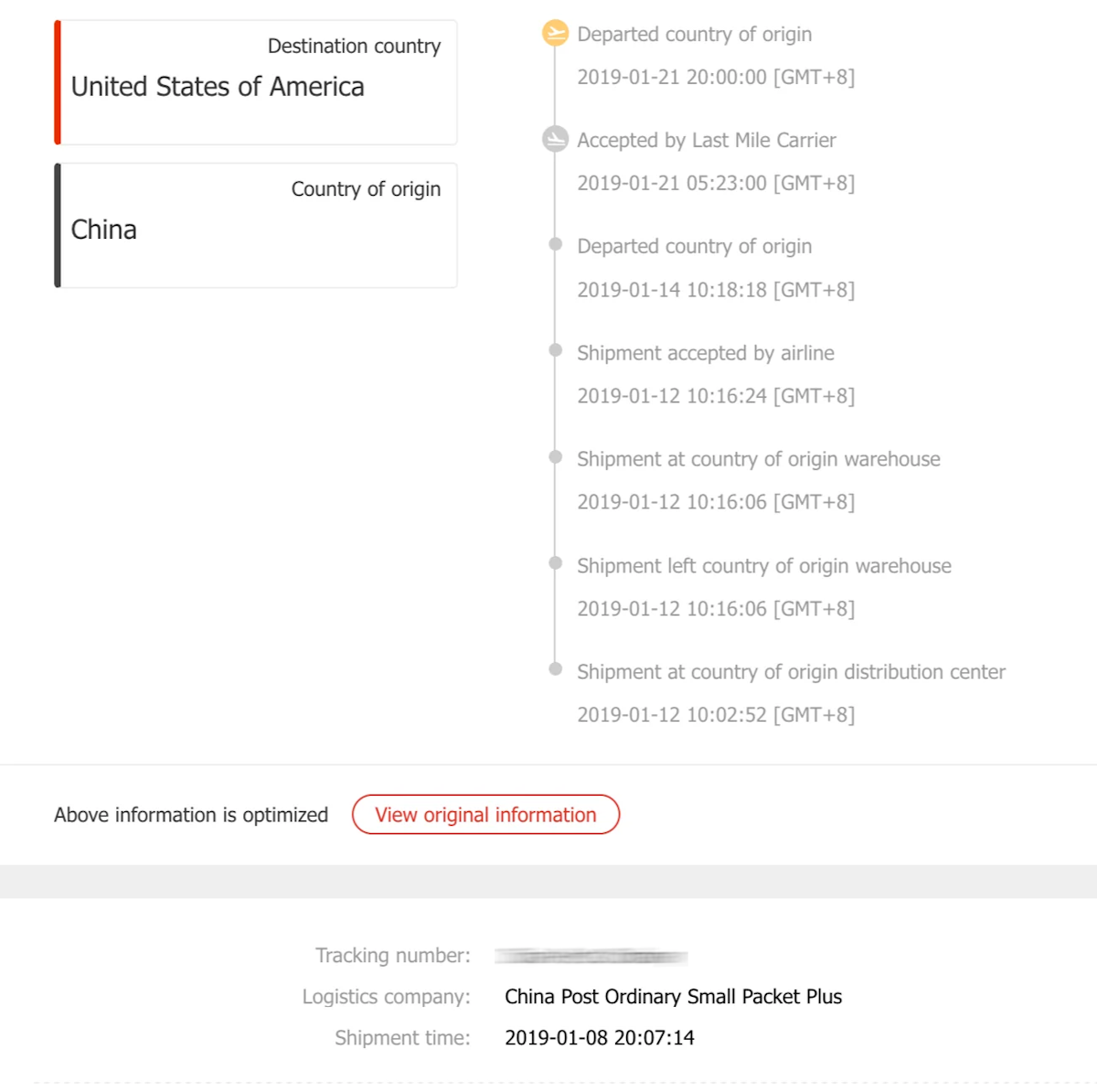Image resolution: width=1097 pixels, height=1092 pixels.
Task: Click Shipment at country of origin distribution center
Action: point(791,672)
